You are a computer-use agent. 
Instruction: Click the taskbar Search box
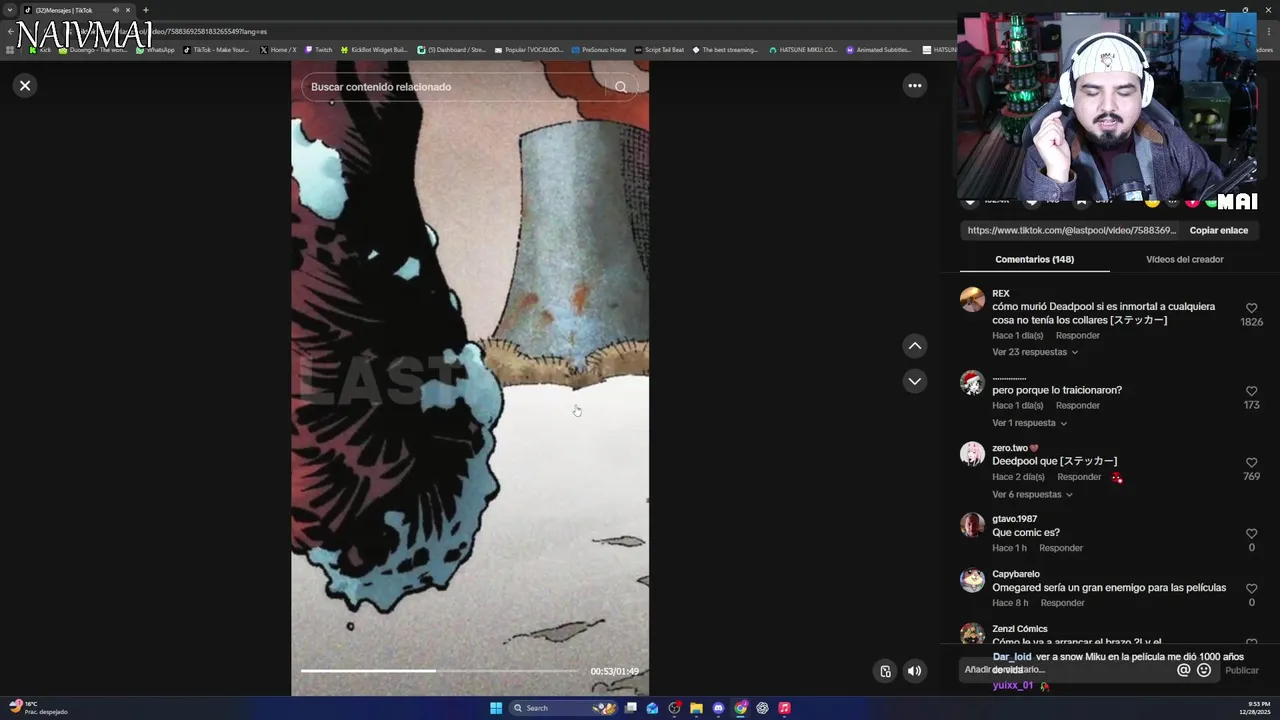563,708
